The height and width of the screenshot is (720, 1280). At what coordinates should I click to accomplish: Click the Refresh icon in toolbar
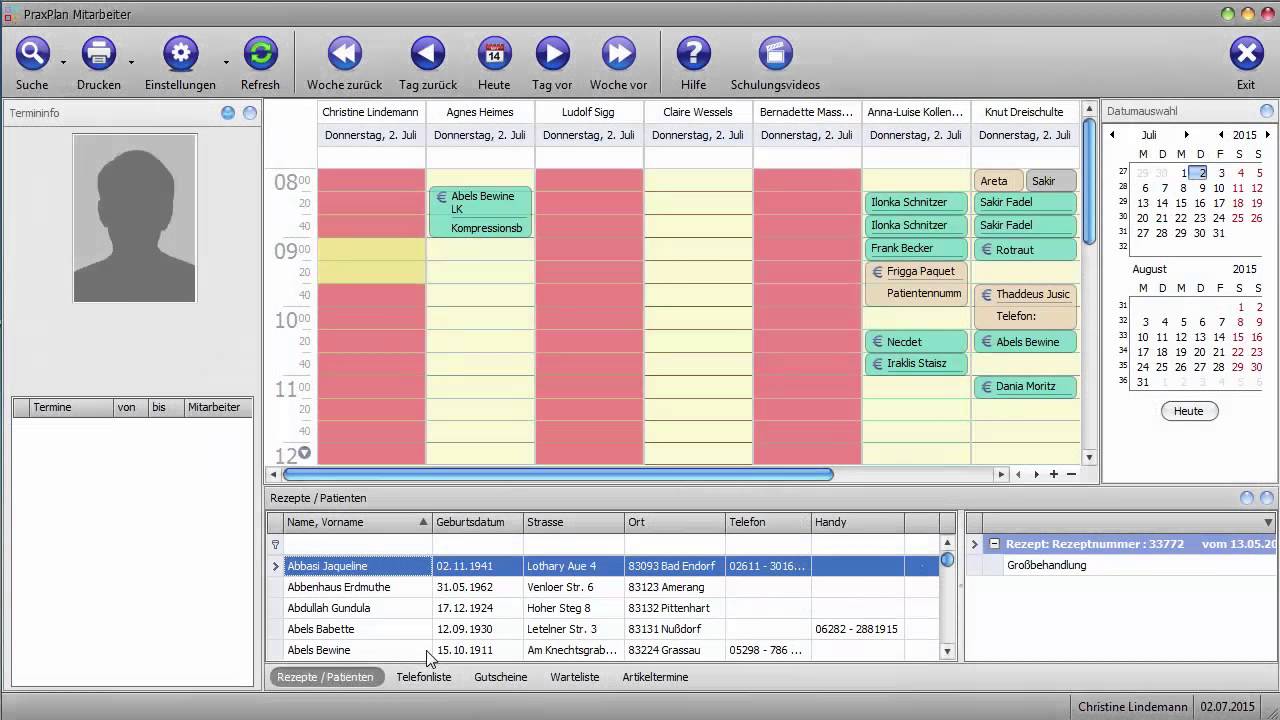pyautogui.click(x=260, y=54)
